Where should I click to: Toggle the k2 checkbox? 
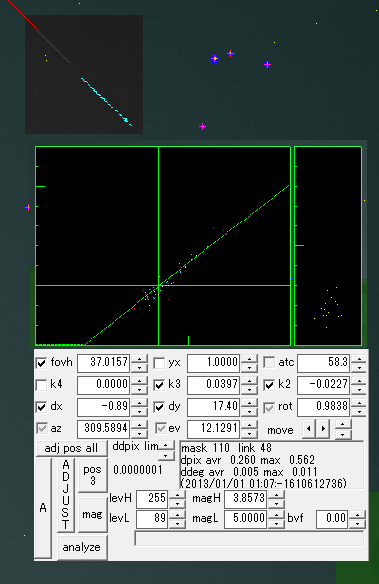(269, 385)
